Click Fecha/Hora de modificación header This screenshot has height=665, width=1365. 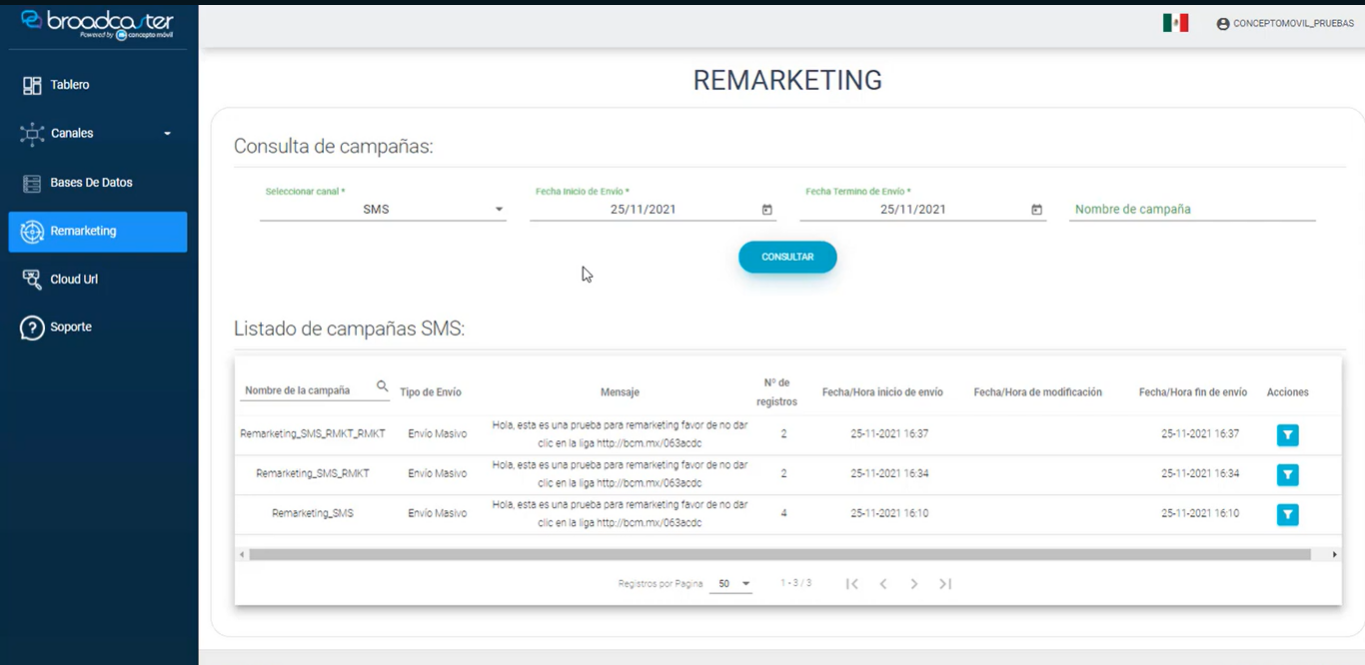1038,392
